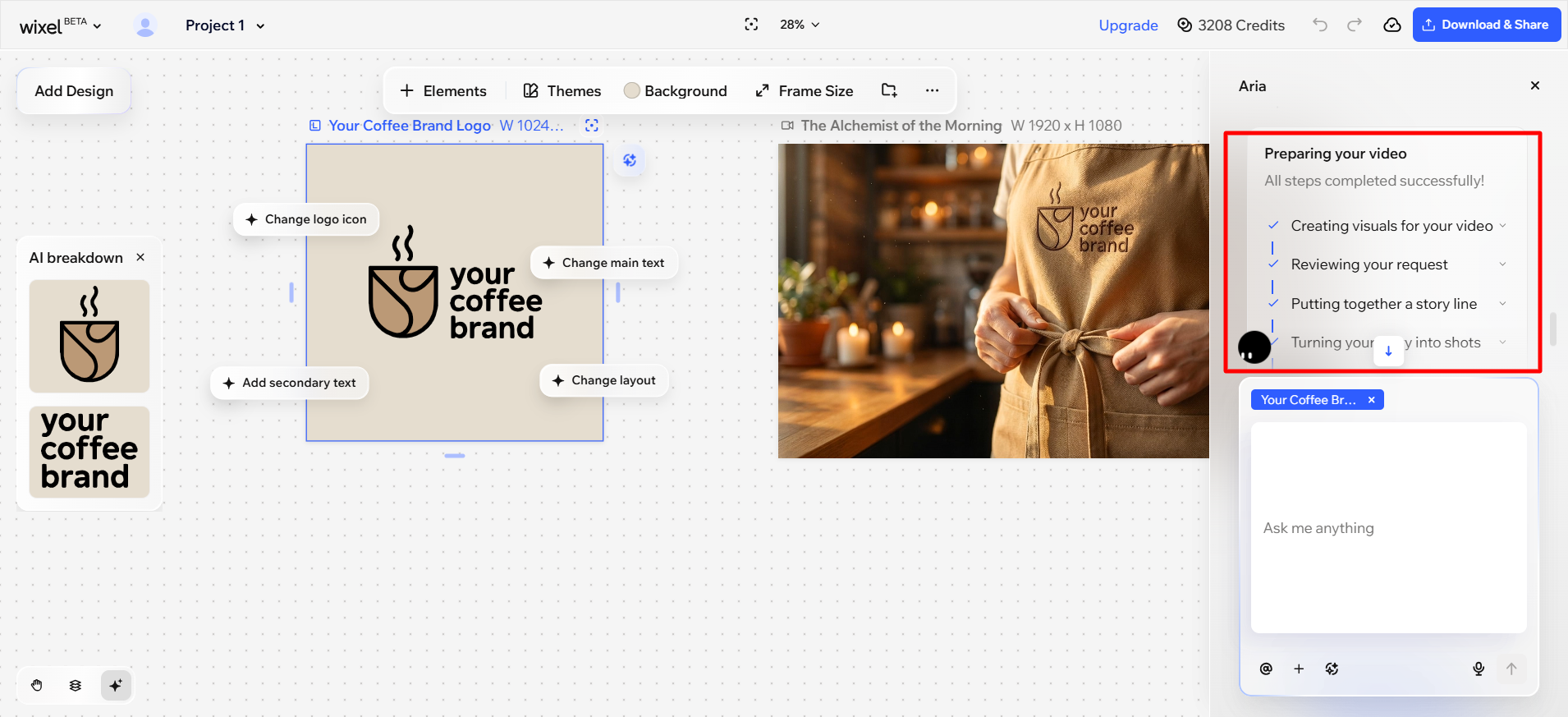Click the AI enhance icon in chat bar

pos(1332,669)
